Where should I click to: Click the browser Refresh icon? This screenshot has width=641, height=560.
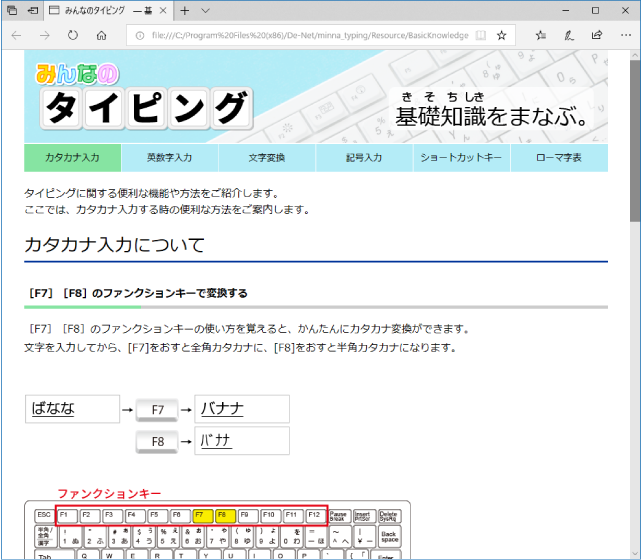coord(72,35)
